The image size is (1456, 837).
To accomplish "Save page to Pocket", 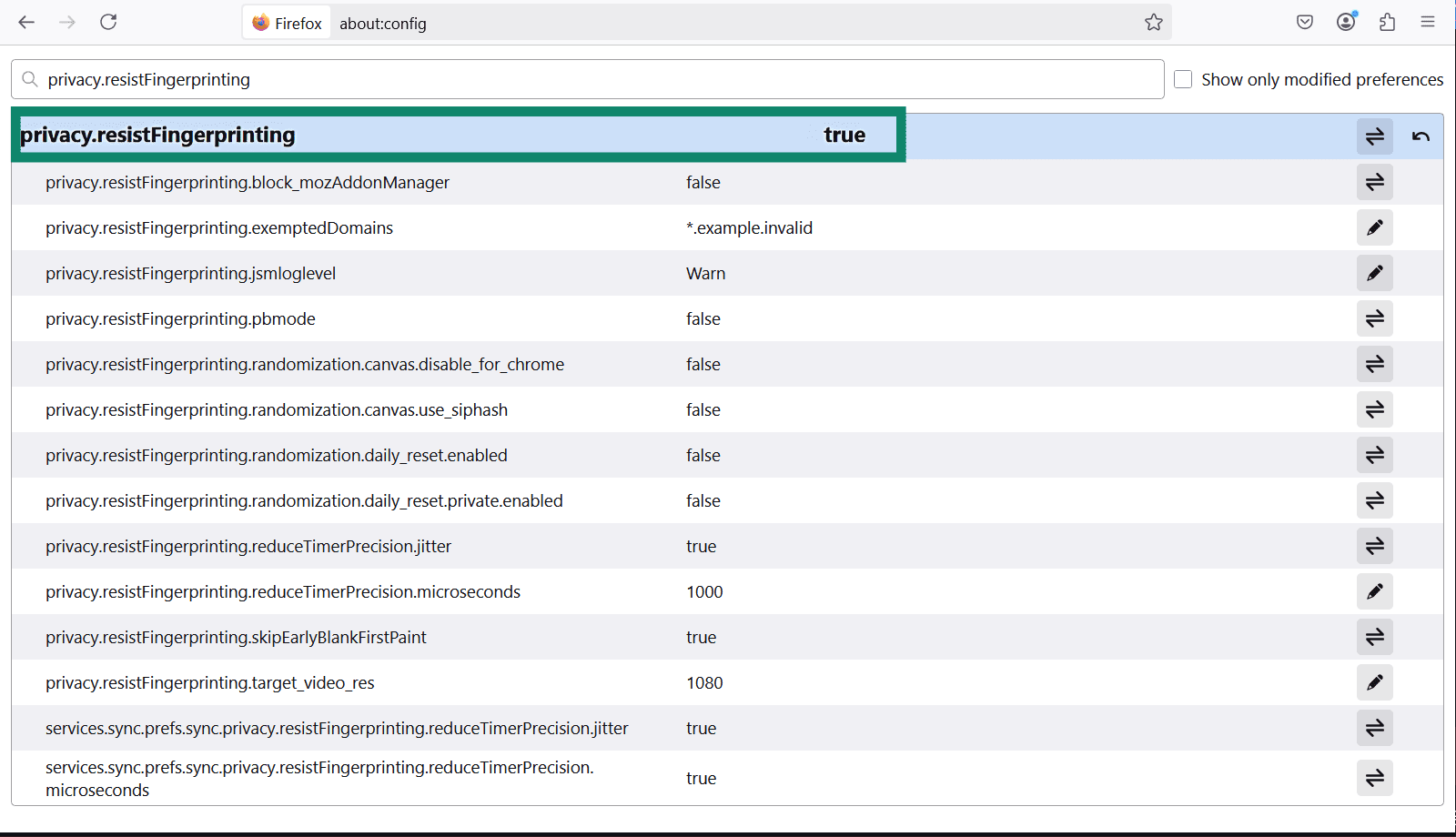I will (x=1304, y=22).
